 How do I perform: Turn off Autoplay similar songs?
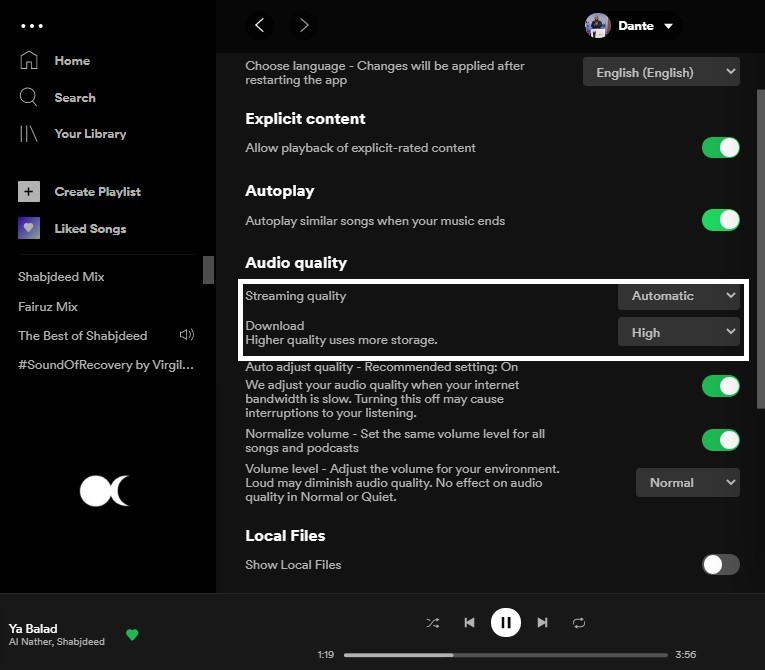(x=721, y=220)
